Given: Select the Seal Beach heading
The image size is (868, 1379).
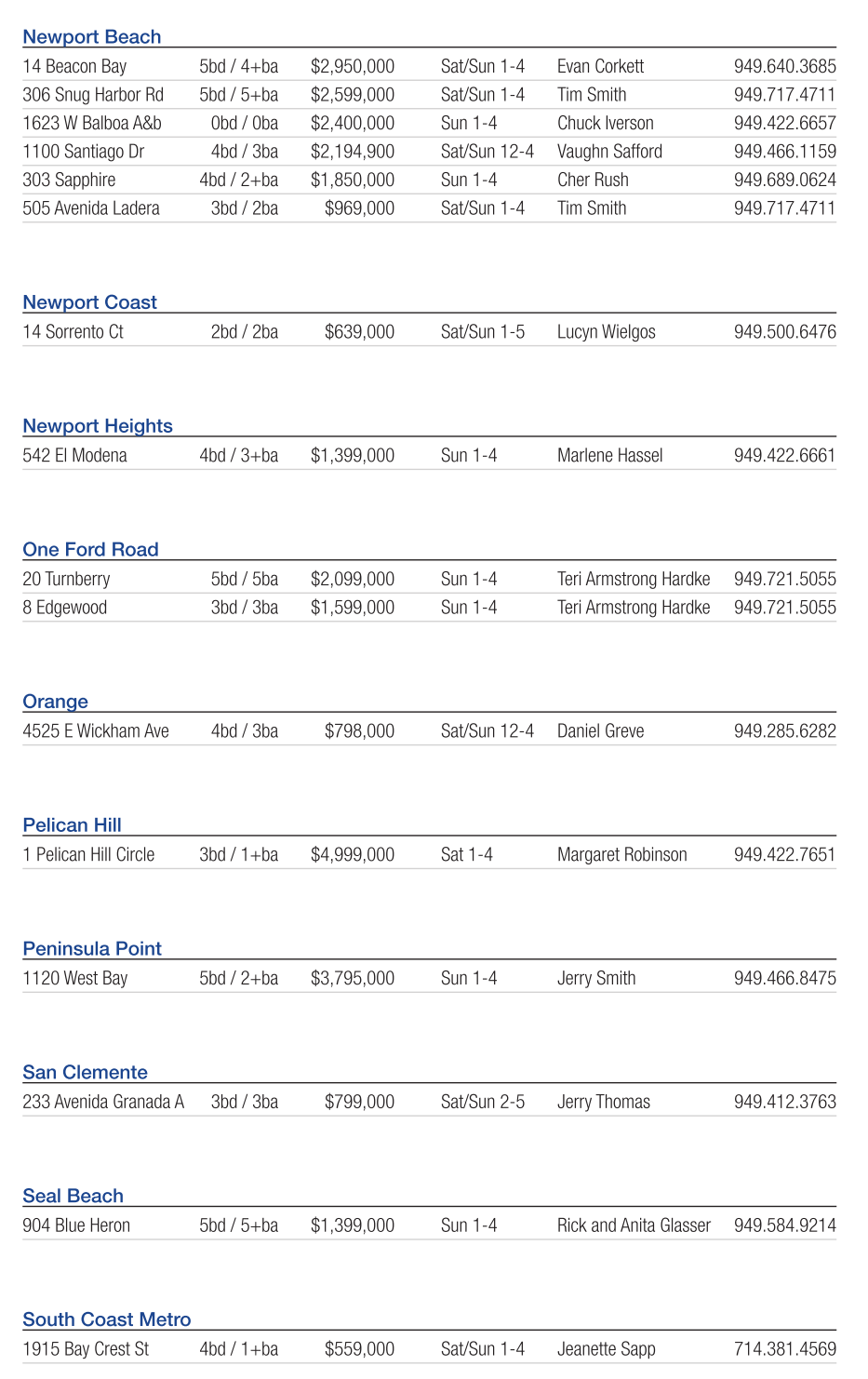Looking at the screenshot, I should [x=73, y=1197].
